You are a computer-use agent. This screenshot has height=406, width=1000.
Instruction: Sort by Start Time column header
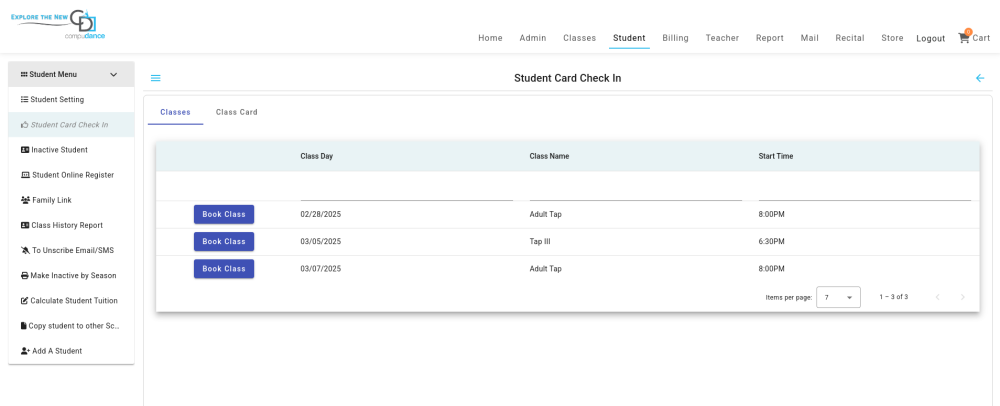(776, 156)
